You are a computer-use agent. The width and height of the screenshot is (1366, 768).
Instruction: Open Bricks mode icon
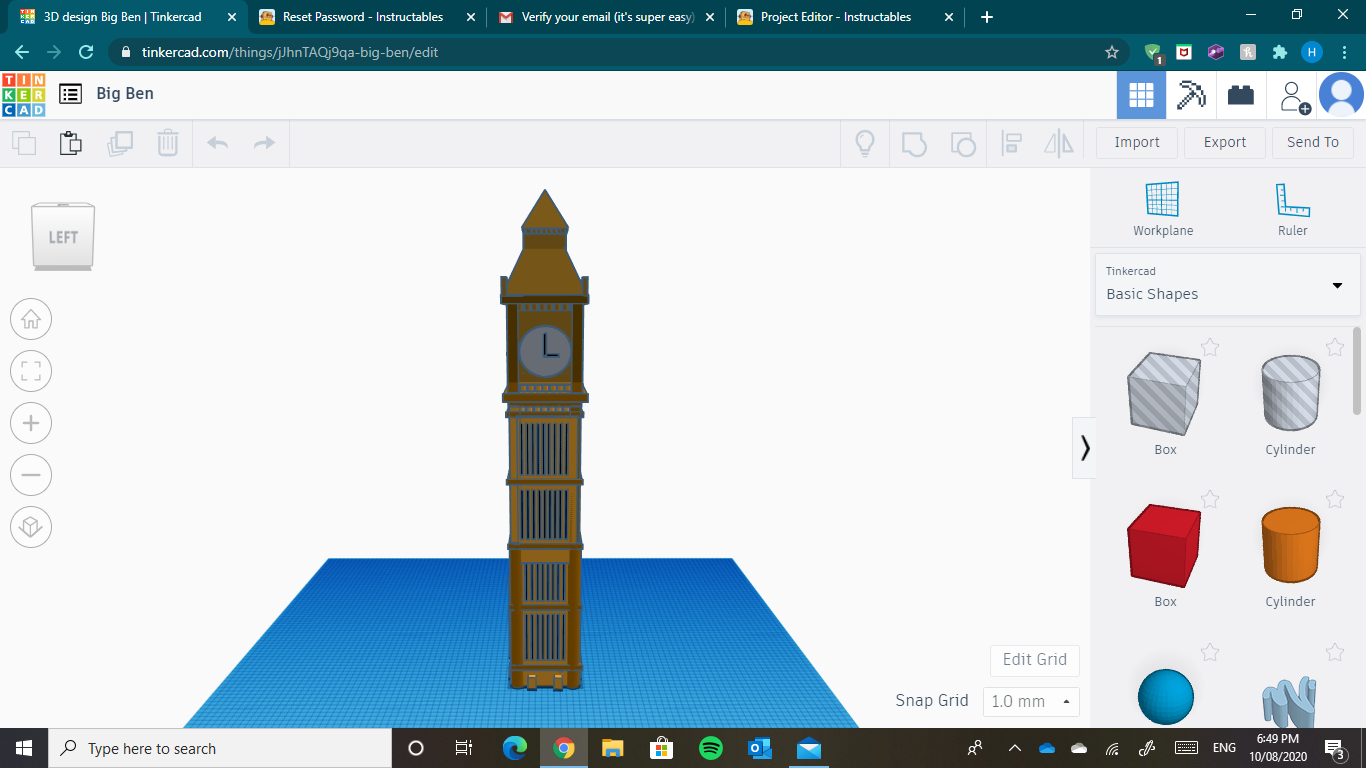tap(1241, 95)
